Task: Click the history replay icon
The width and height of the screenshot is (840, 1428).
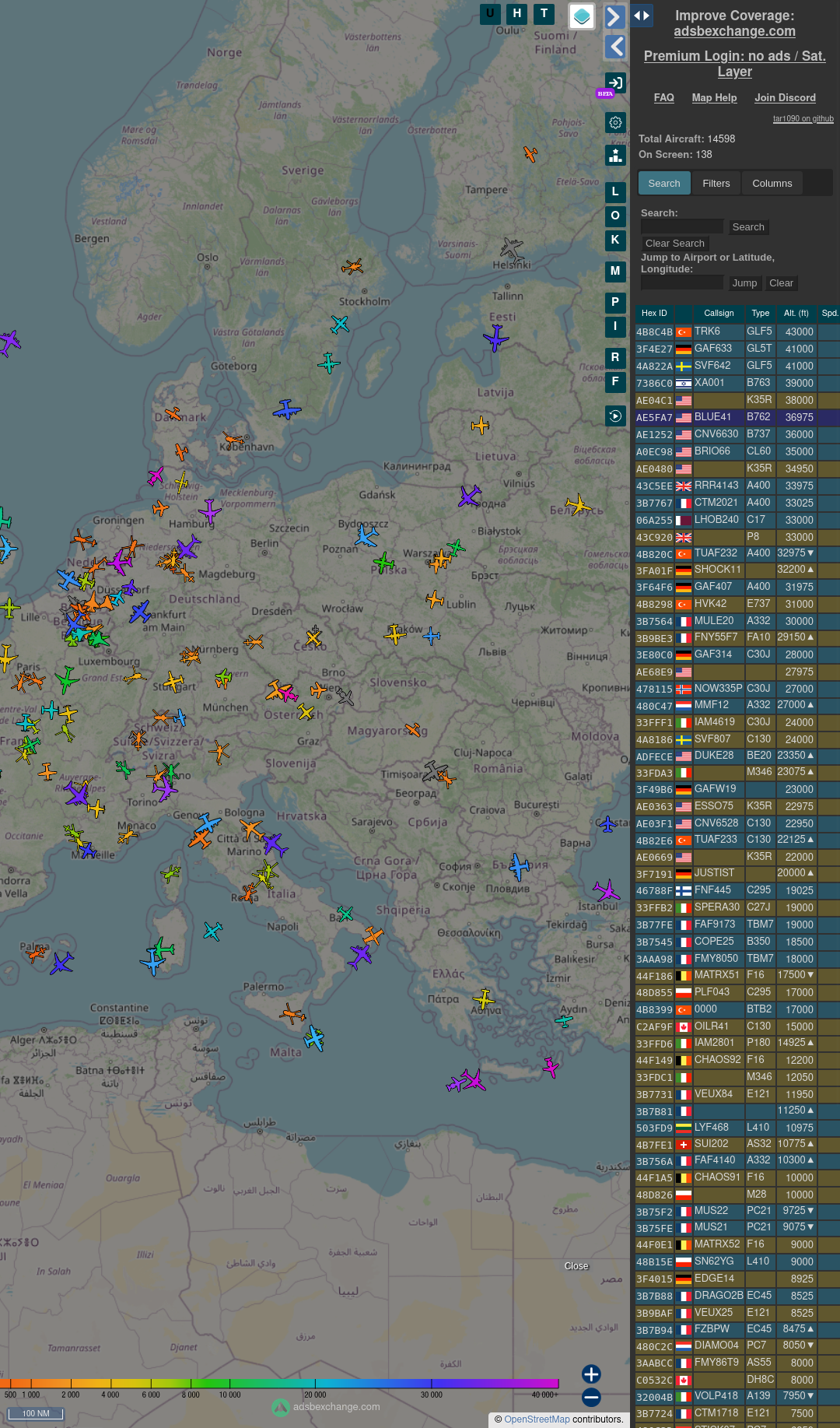Action: 615,416
